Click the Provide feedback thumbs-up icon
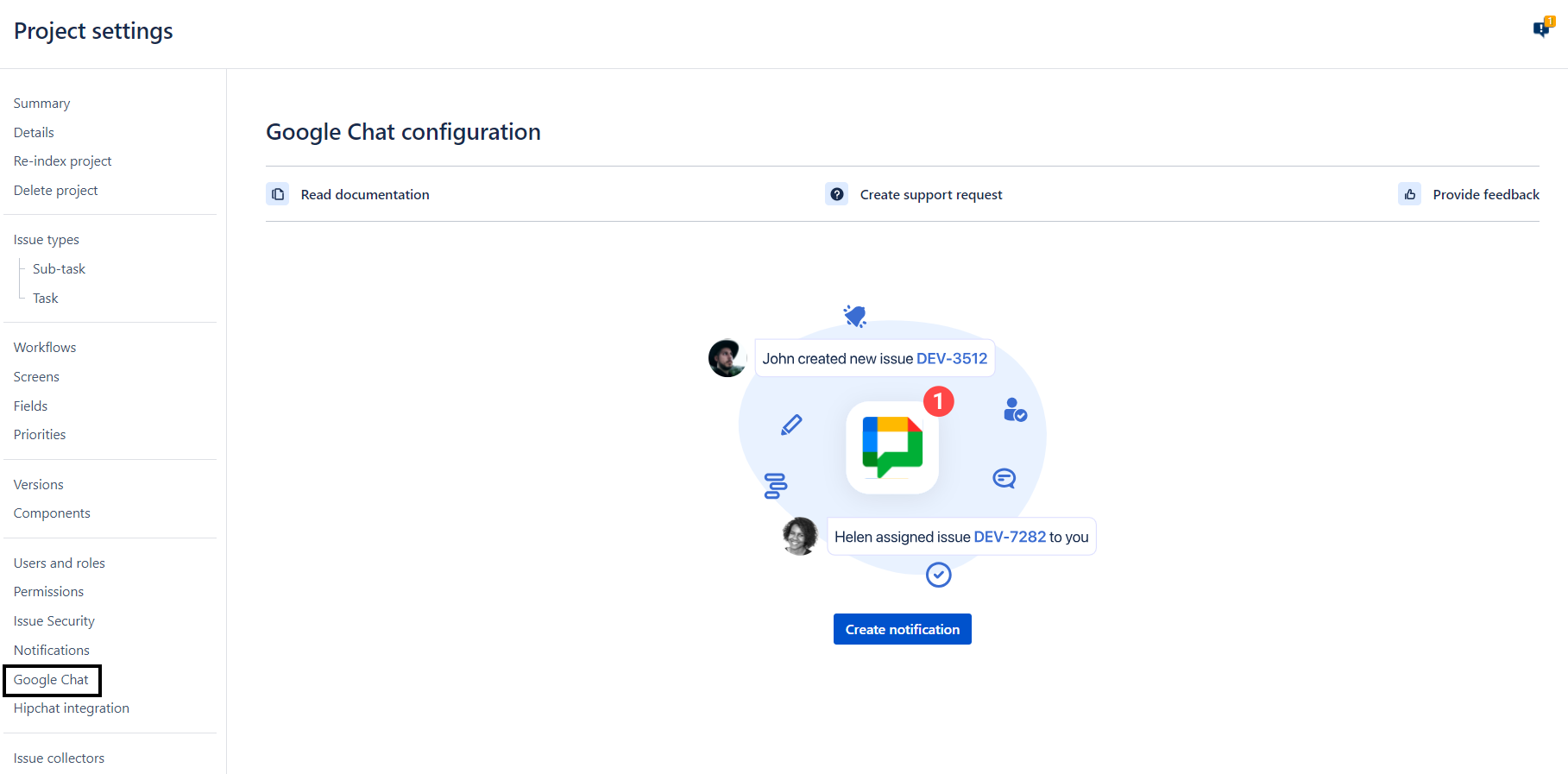This screenshot has width=1568, height=774. pyautogui.click(x=1409, y=194)
